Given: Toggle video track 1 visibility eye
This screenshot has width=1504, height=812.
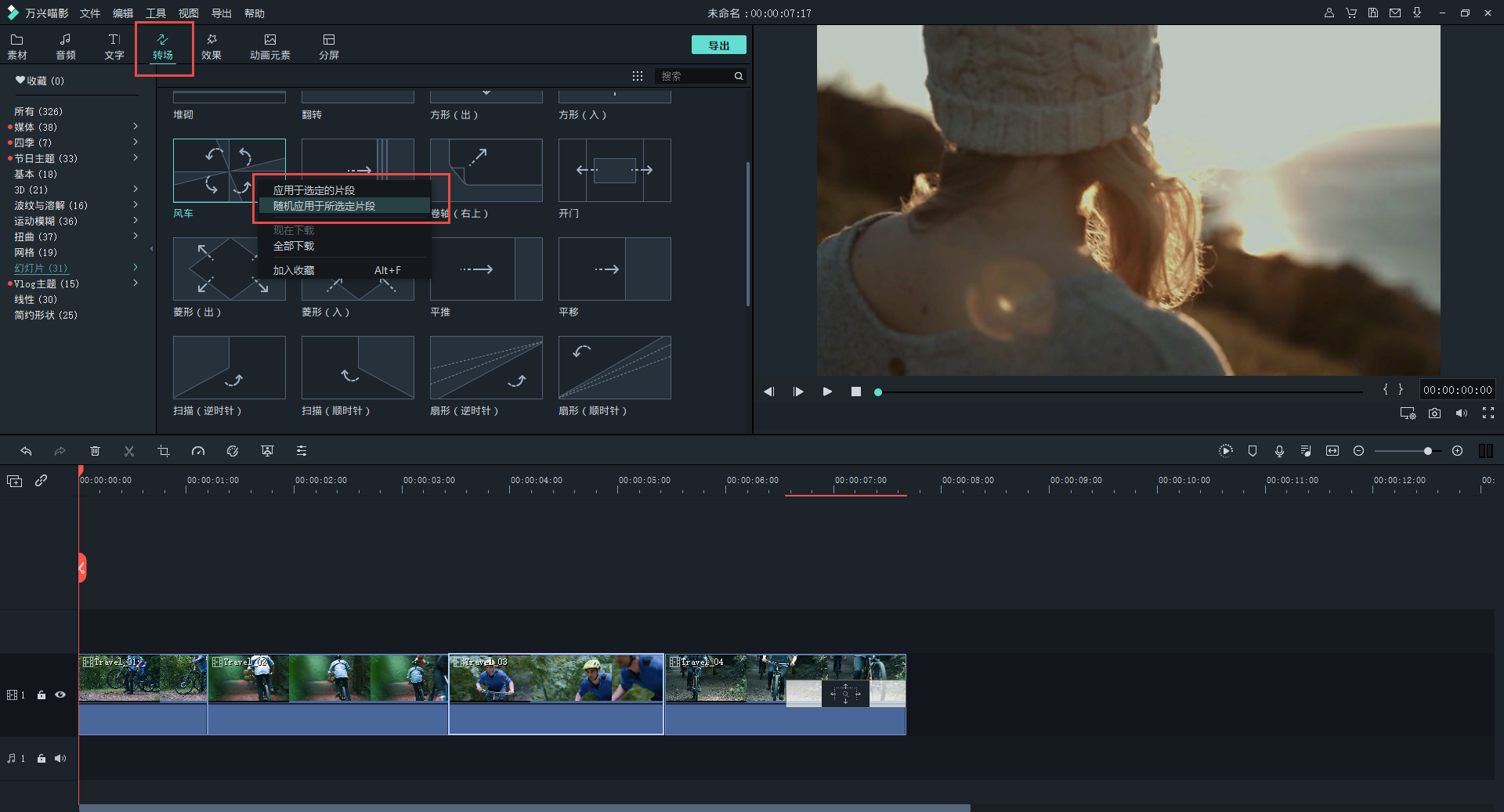Looking at the screenshot, I should click(60, 695).
